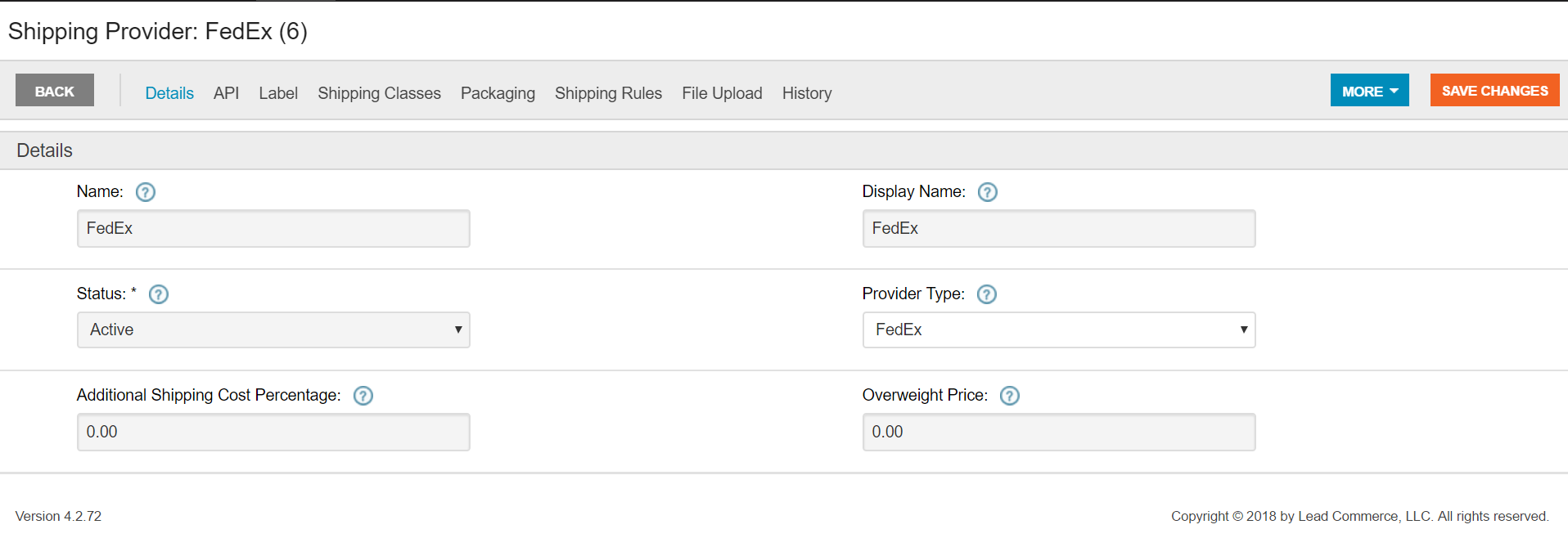1568x556 pixels.
Task: View help for Overweight Price
Action: point(1010,396)
